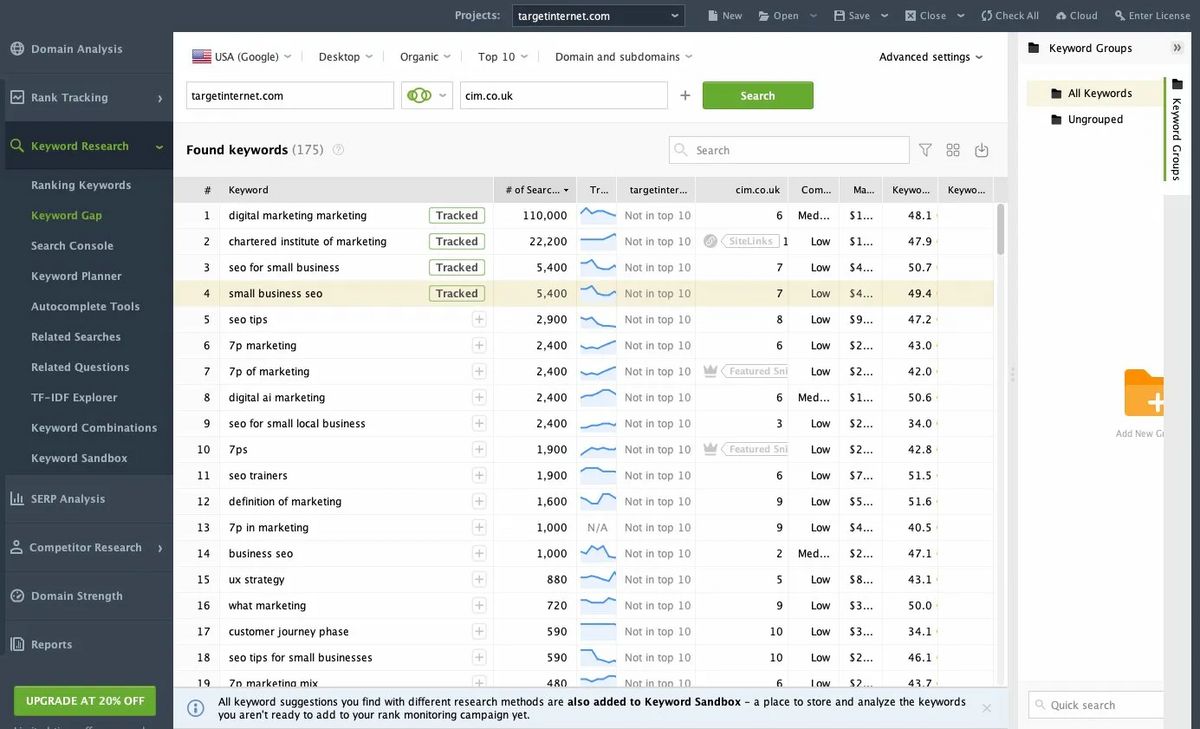The width and height of the screenshot is (1200, 729).
Task: Open Autocomplete Tools item
Action: tap(85, 307)
